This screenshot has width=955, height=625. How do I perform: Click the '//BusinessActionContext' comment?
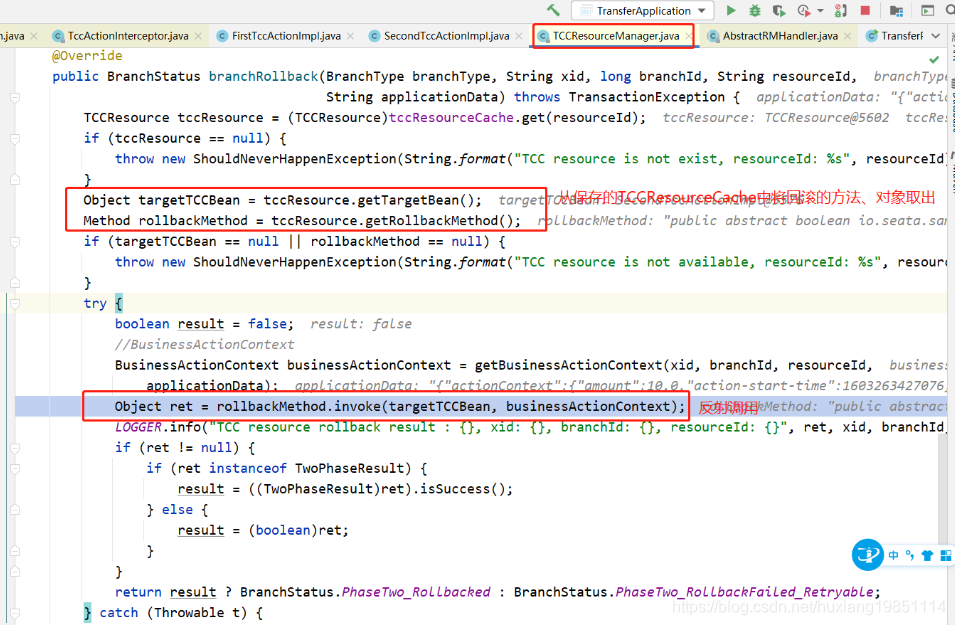pos(205,344)
